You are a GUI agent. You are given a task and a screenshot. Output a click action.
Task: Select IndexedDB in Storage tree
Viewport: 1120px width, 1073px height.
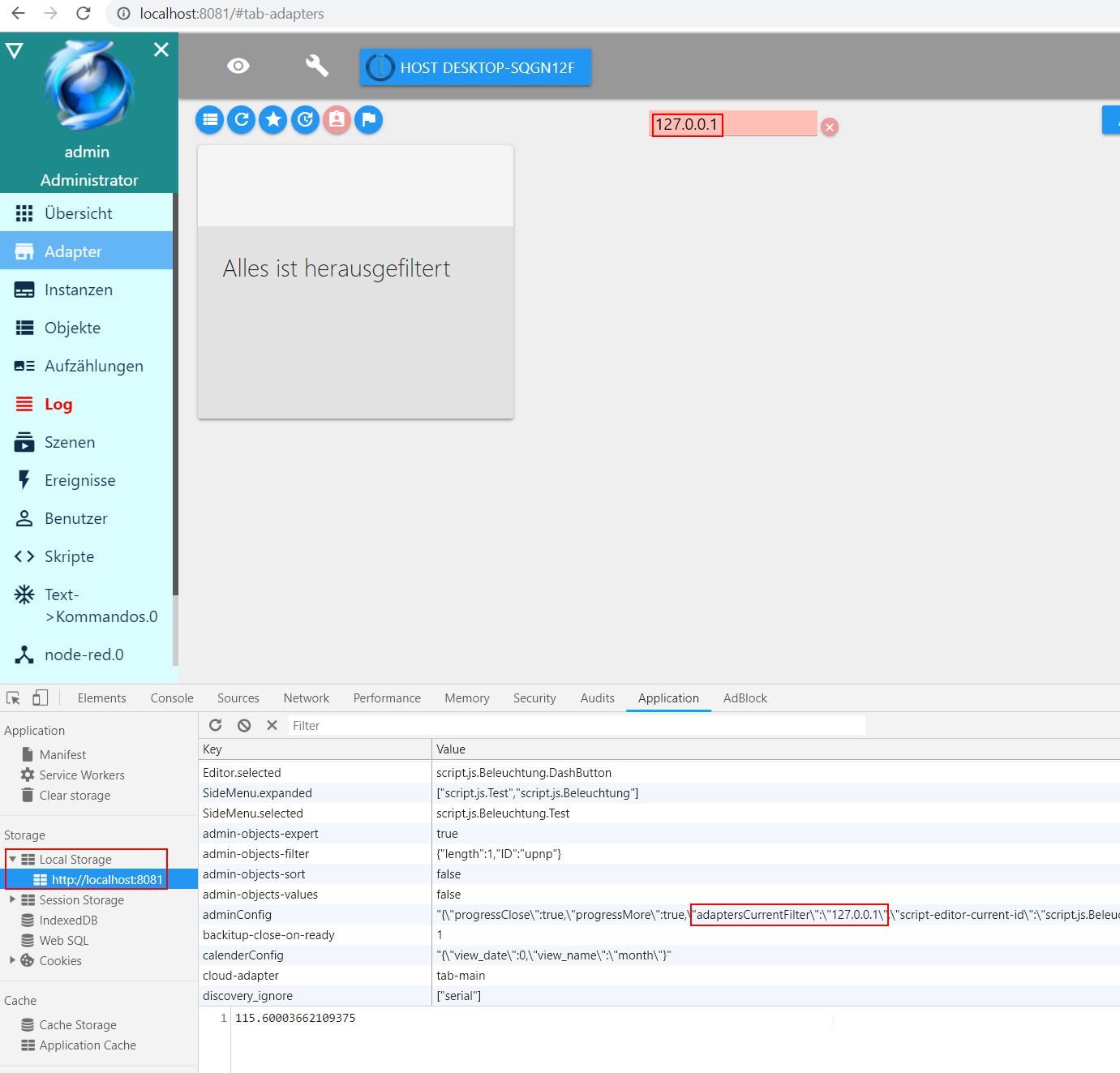(x=68, y=921)
